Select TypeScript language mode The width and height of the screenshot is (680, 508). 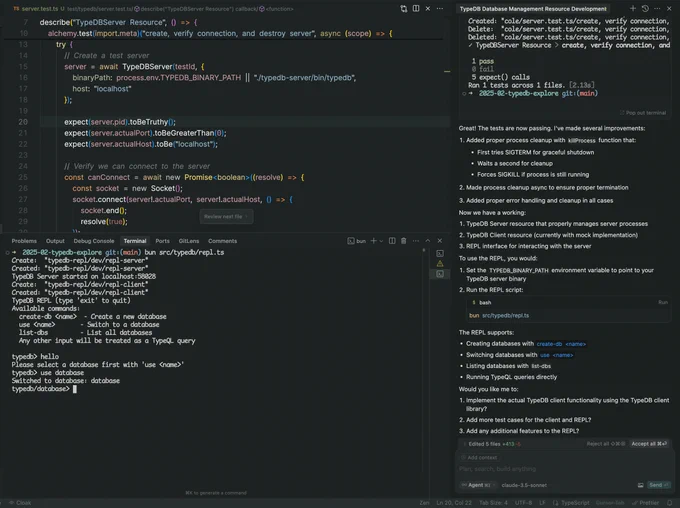pyautogui.click(x=571, y=503)
